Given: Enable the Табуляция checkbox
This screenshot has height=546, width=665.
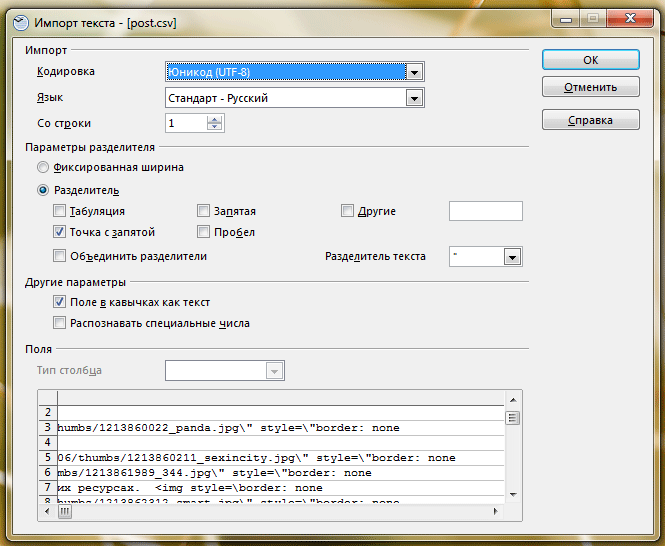Looking at the screenshot, I should click(x=60, y=211).
